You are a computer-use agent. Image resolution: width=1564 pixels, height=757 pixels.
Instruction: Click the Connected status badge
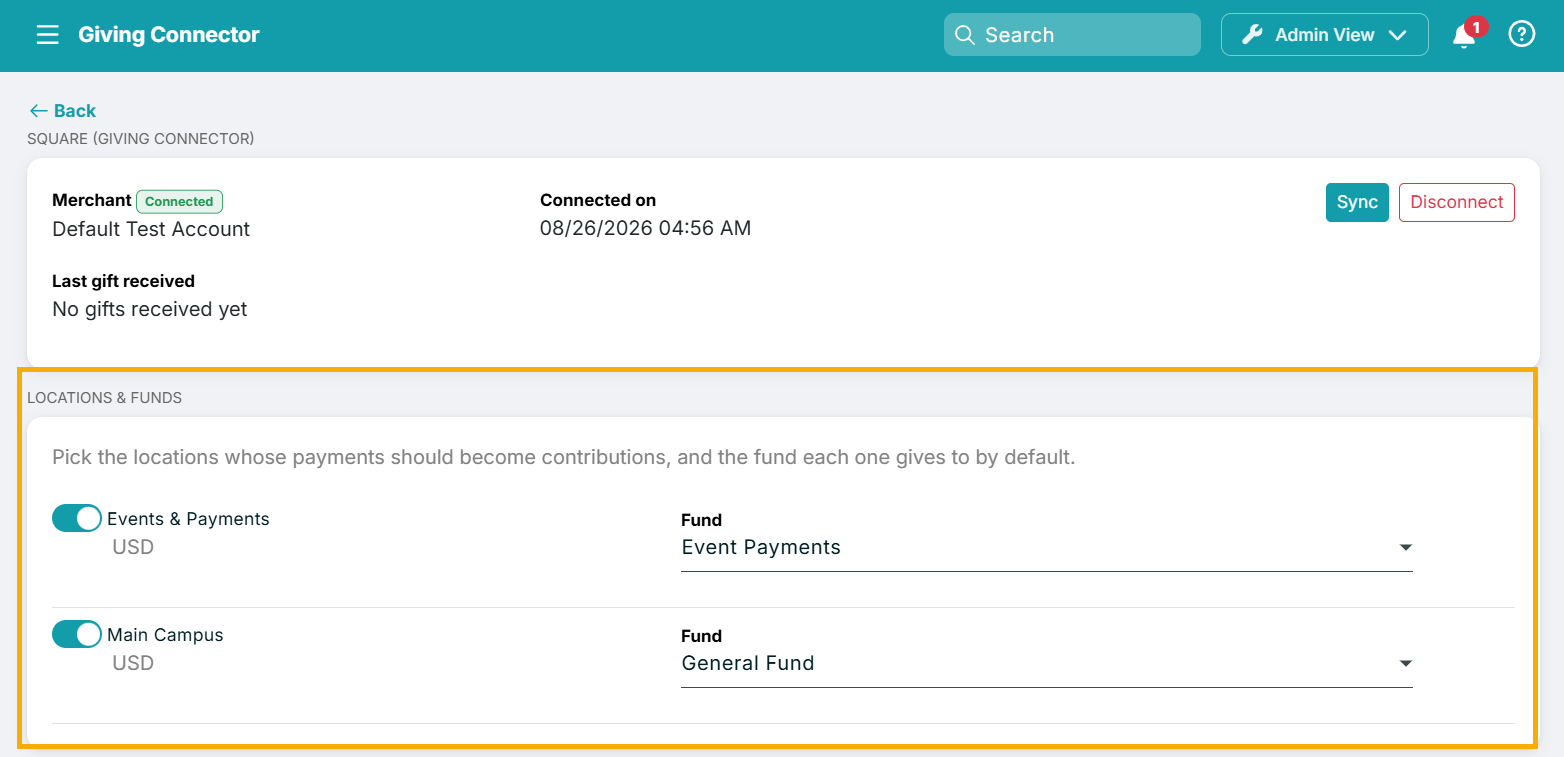(x=179, y=201)
